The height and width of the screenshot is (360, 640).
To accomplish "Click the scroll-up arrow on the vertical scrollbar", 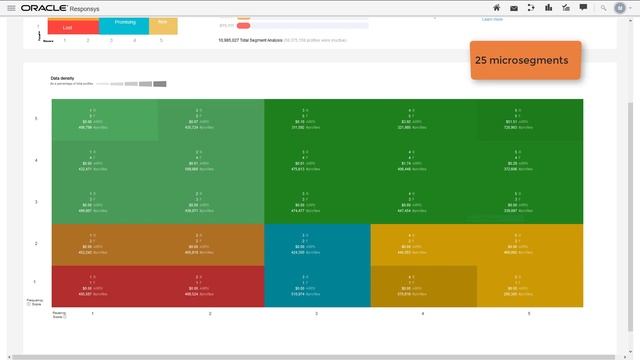I will click(x=631, y=20).
